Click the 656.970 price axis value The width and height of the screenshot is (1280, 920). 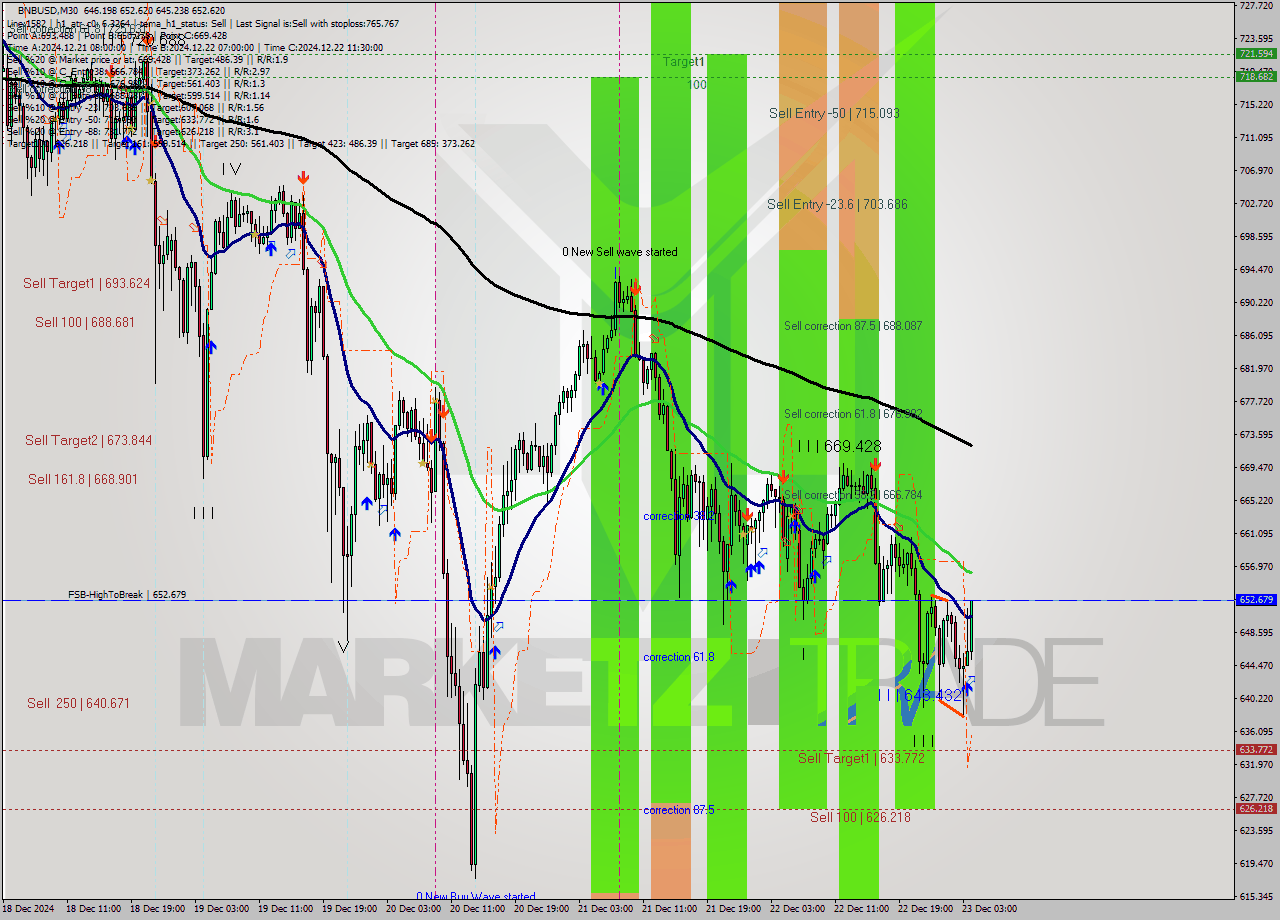coord(1256,566)
